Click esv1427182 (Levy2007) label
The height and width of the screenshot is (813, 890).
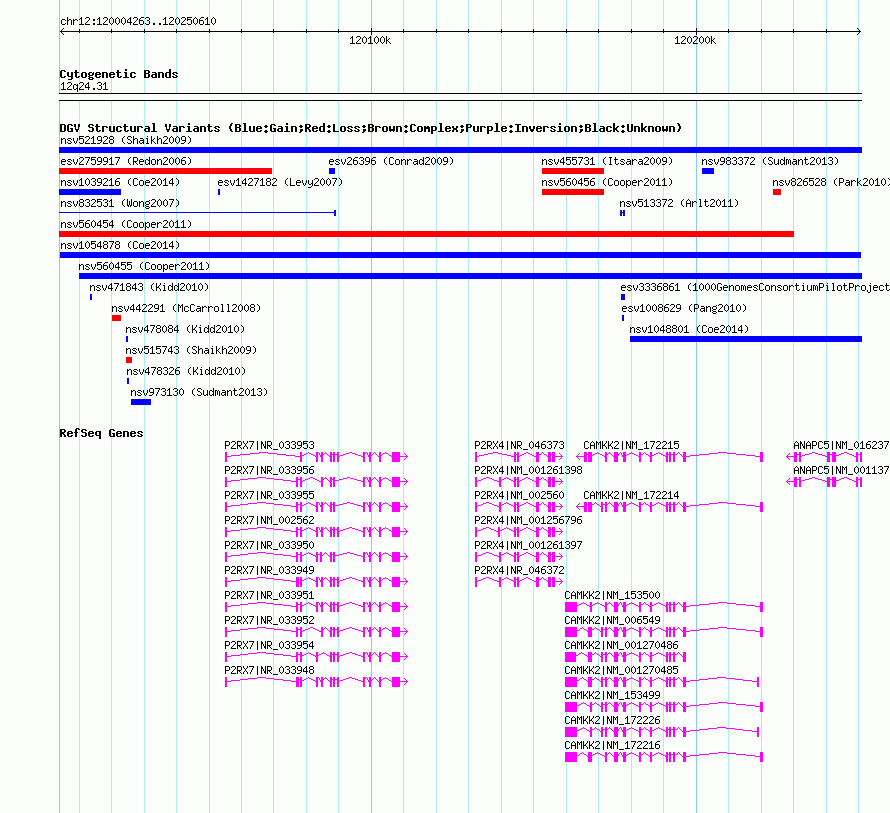280,182
